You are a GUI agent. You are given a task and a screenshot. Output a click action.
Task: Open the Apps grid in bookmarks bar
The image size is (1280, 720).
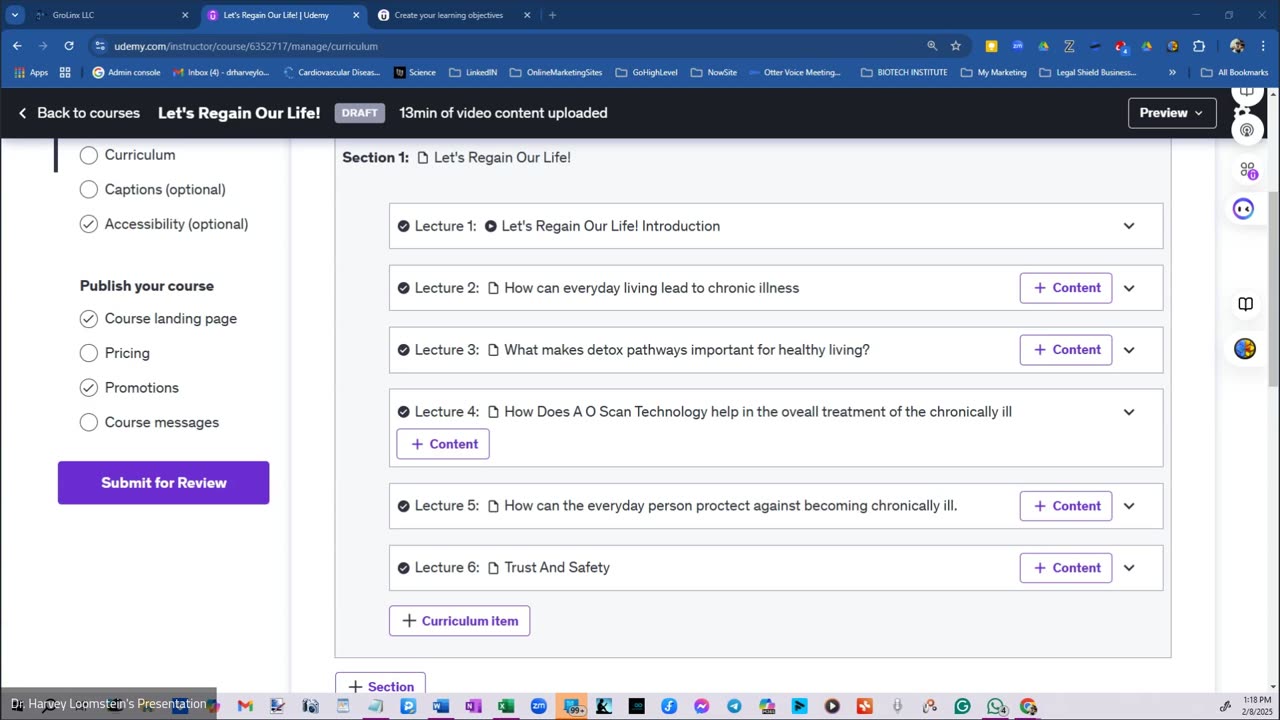pyautogui.click(x=32, y=72)
